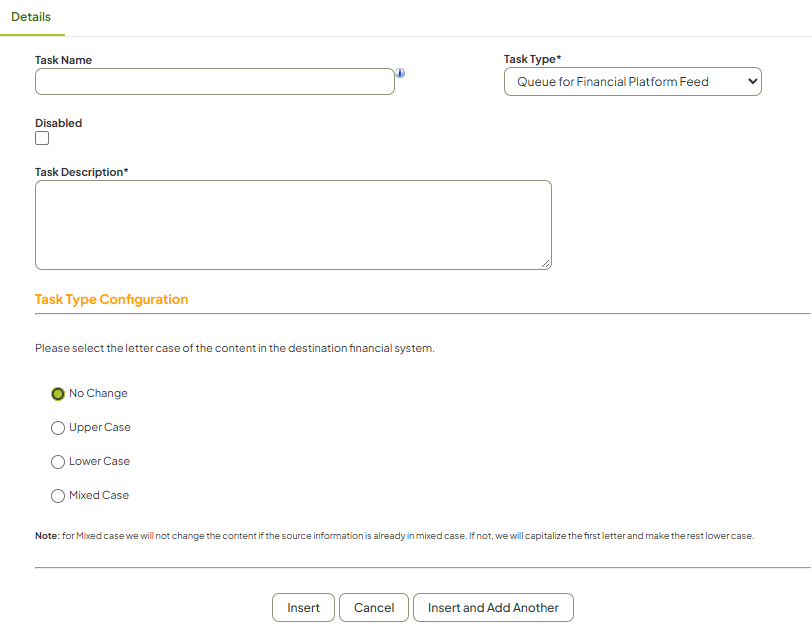Click the info icon beside Task Name
Screen dimensions: 812x634
click(400, 73)
